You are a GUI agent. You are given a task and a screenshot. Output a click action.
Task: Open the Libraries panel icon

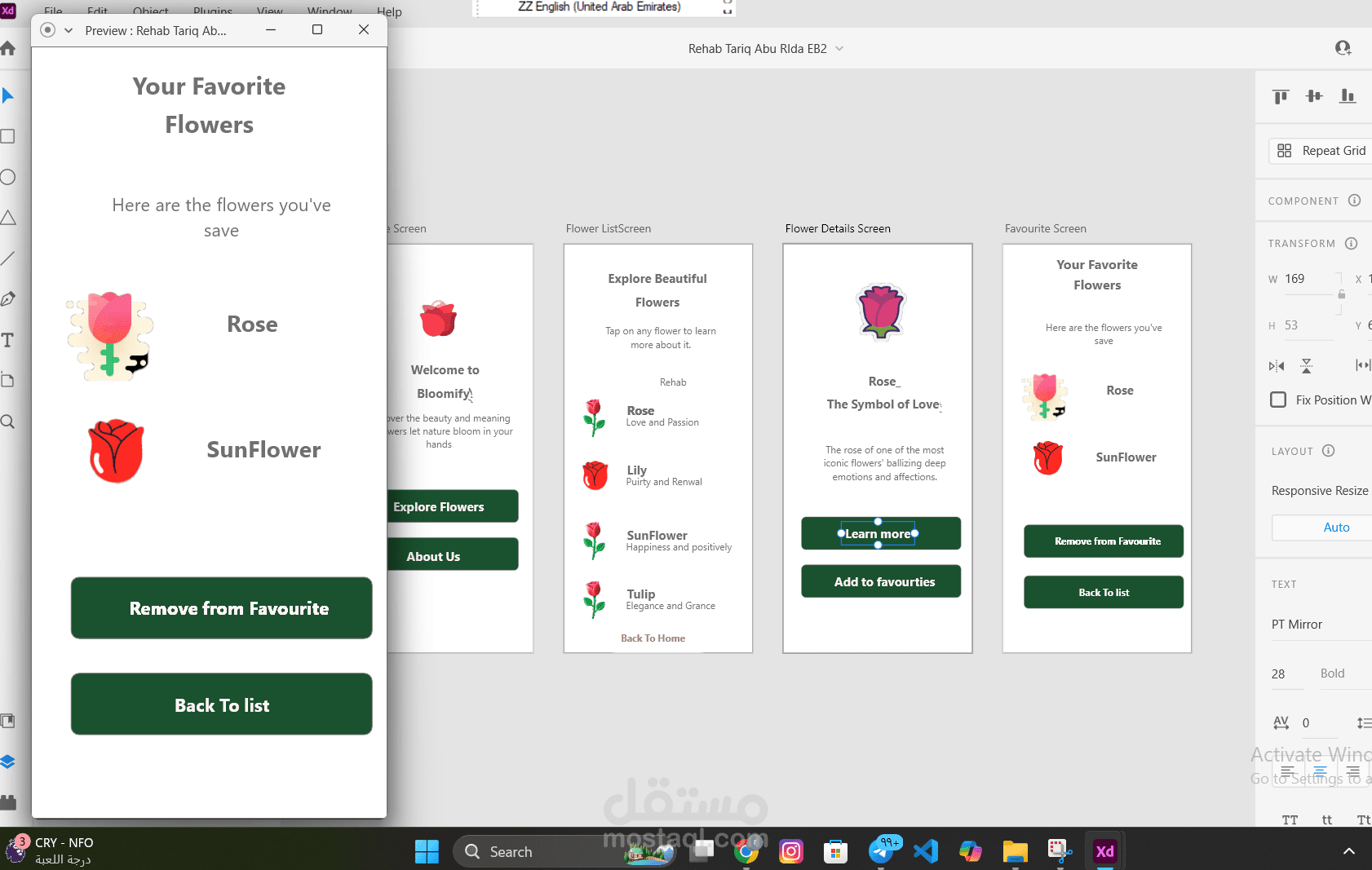8,721
